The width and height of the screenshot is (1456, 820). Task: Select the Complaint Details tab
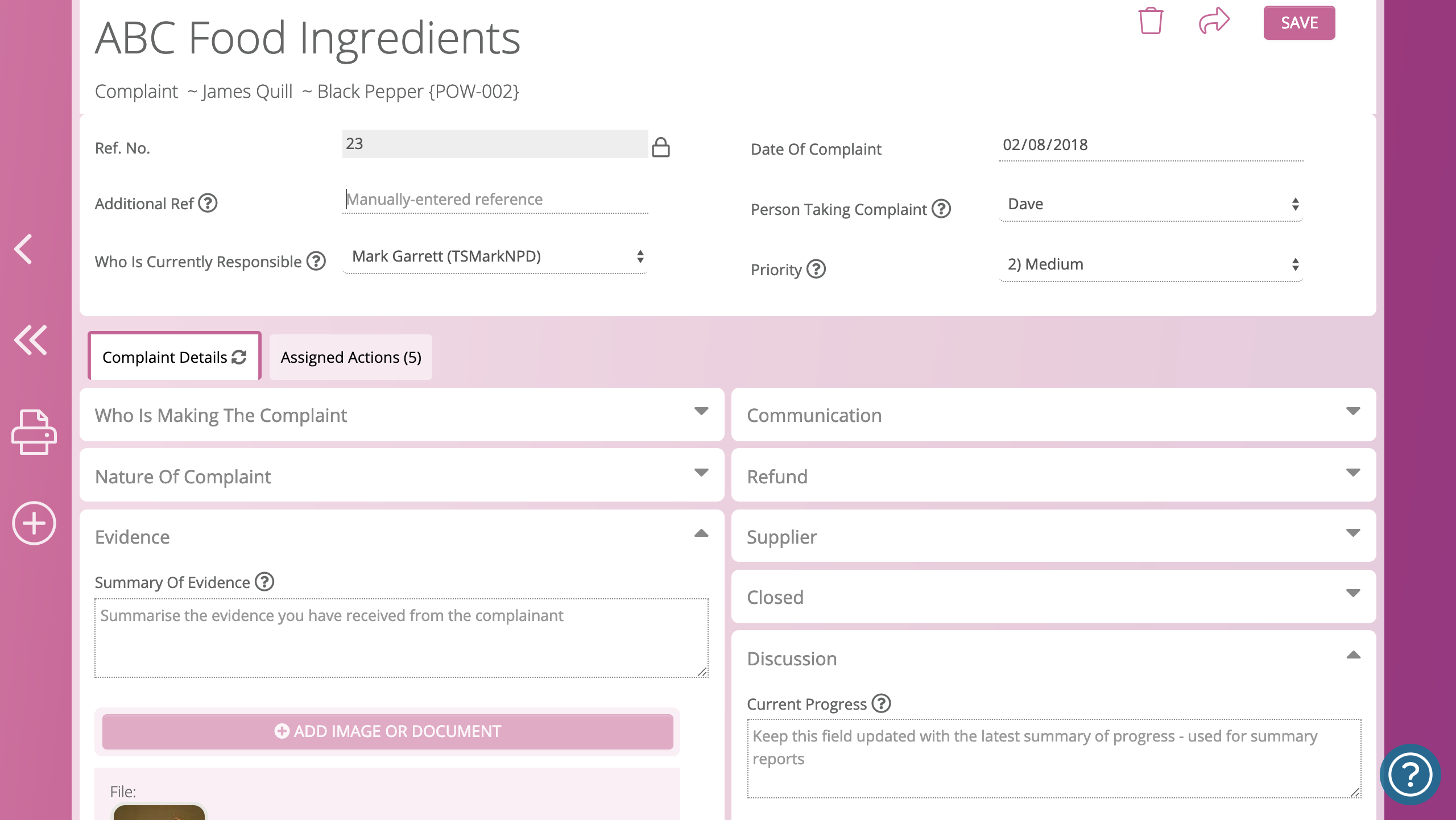point(174,357)
